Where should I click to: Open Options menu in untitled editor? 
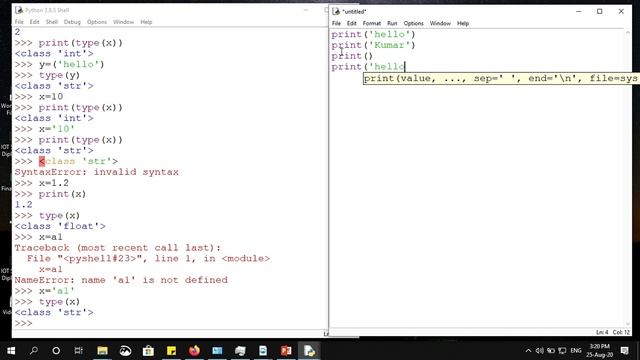[413, 23]
